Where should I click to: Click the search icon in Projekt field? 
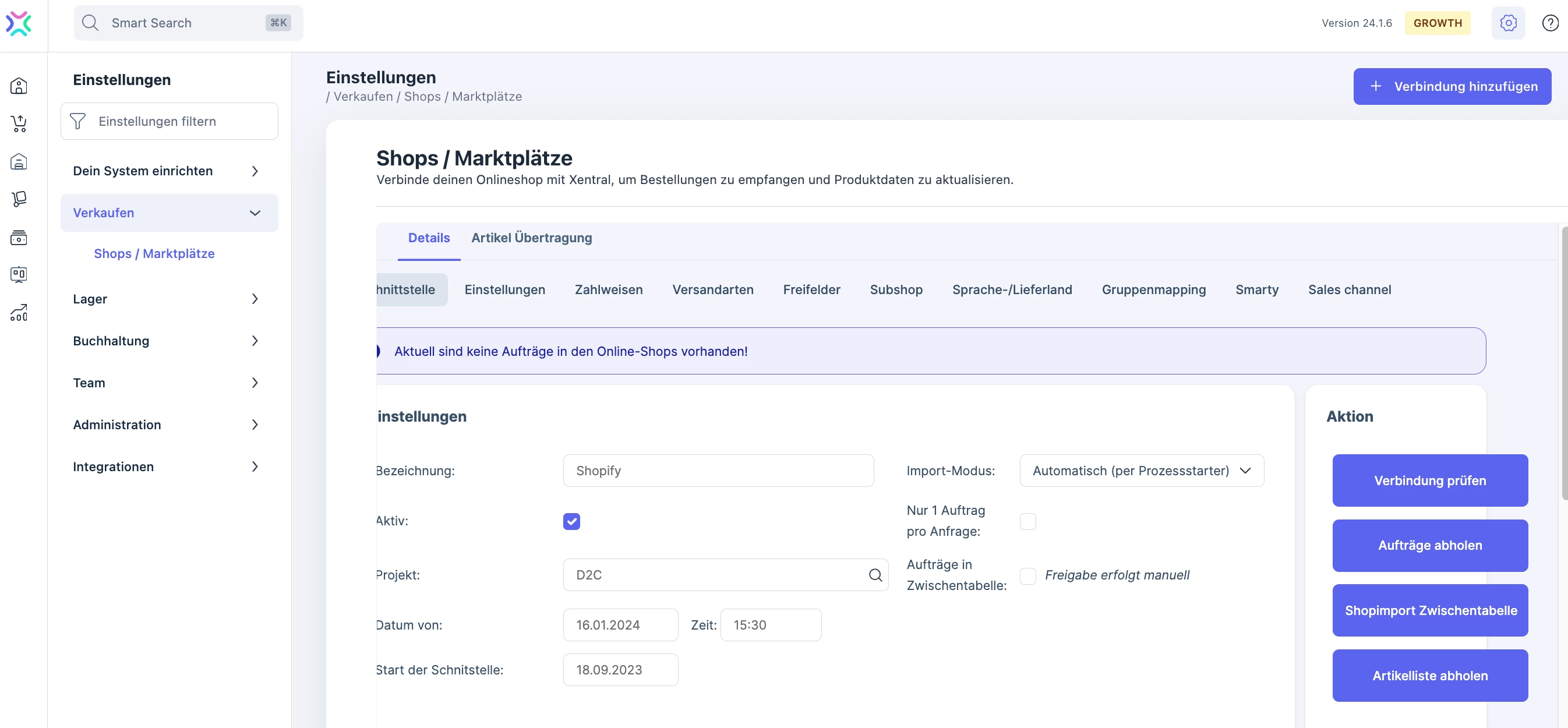(x=875, y=575)
